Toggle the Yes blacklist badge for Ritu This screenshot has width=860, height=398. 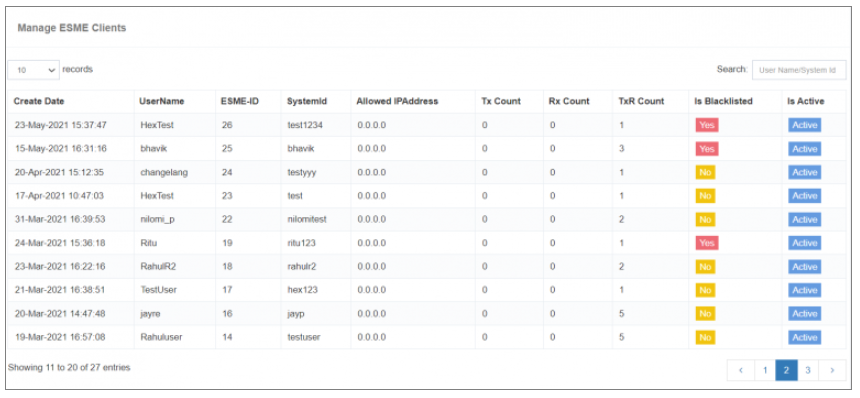[x=707, y=243]
